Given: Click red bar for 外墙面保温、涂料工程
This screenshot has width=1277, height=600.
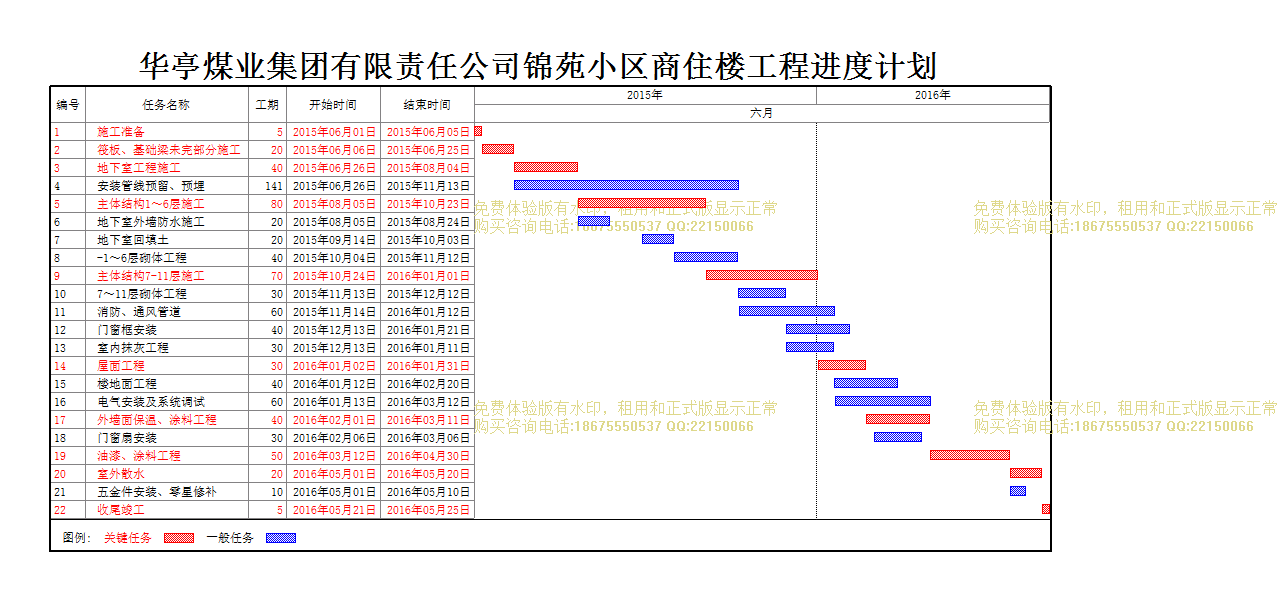Looking at the screenshot, I should [x=898, y=419].
